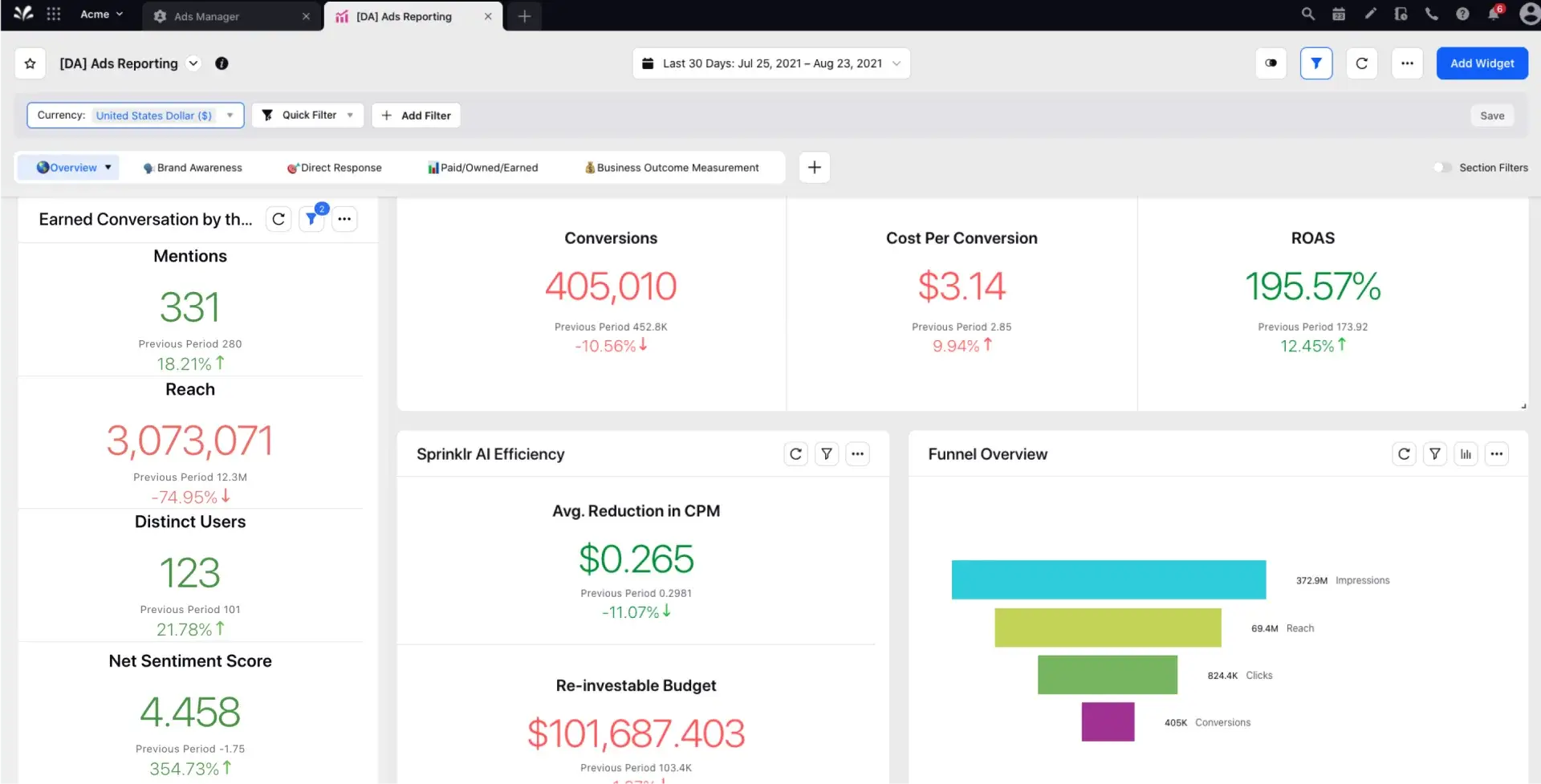Viewport: 1541px width, 784px height.
Task: Open Funnel Overview more options
Action: click(1497, 454)
